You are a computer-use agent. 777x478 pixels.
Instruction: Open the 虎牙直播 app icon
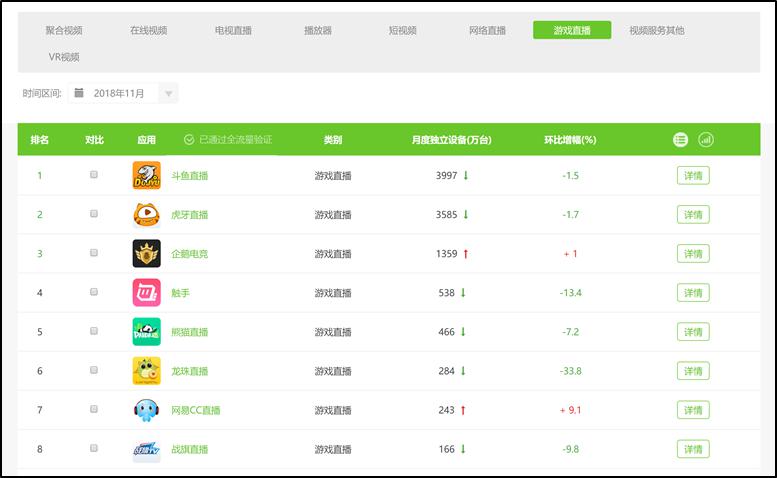147,214
